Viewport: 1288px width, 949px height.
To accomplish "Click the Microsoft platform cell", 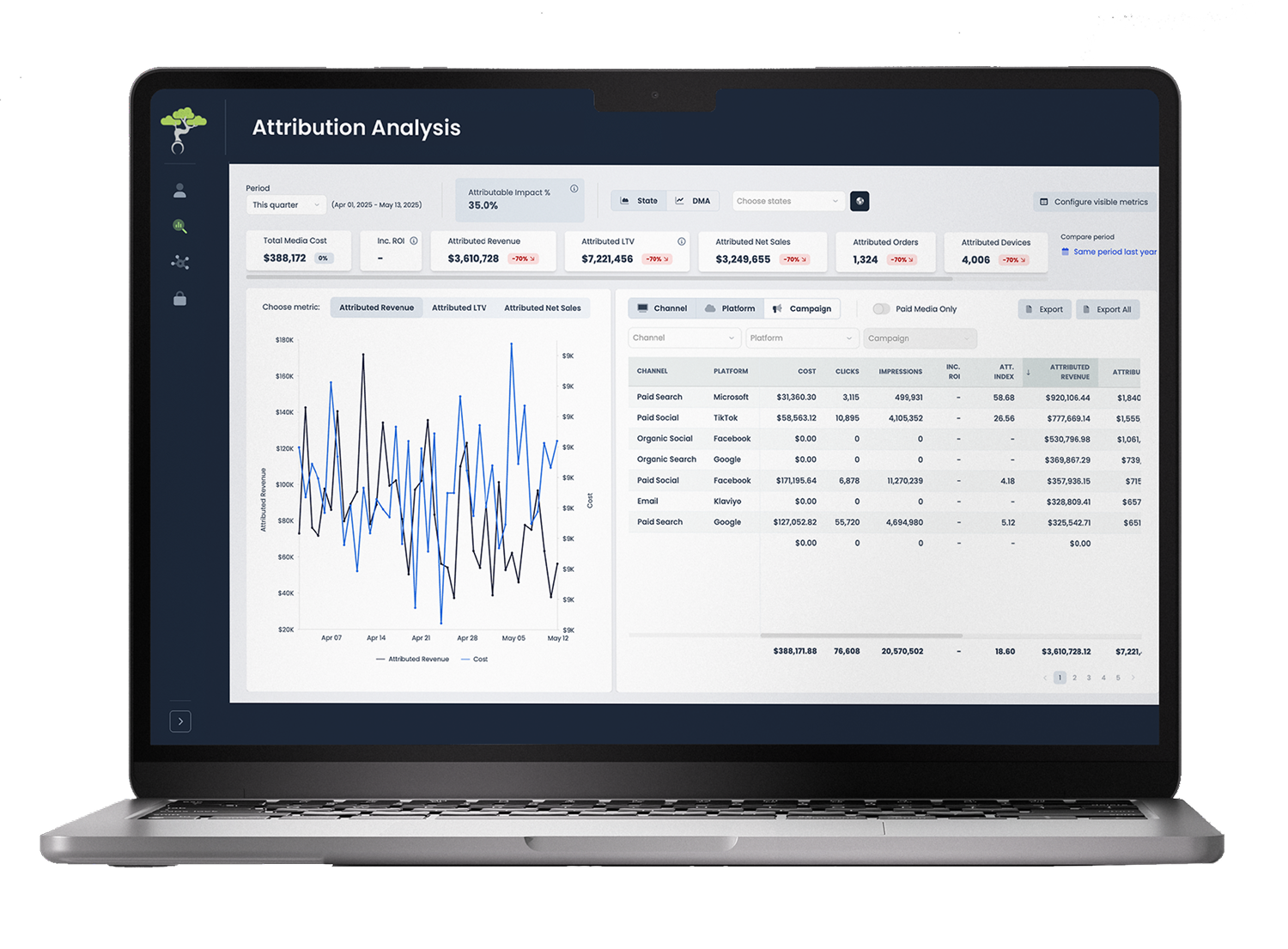I will 731,398.
